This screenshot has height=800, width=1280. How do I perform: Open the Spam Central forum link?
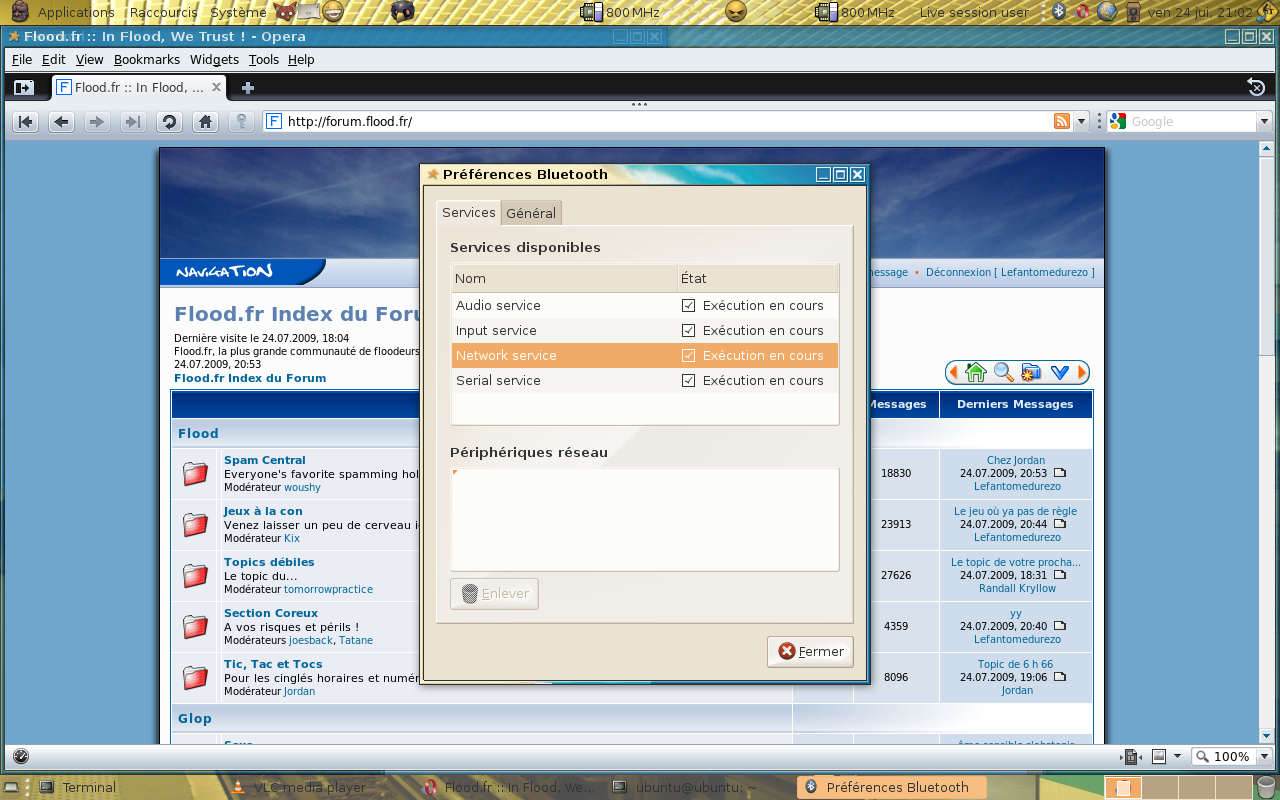pos(265,460)
